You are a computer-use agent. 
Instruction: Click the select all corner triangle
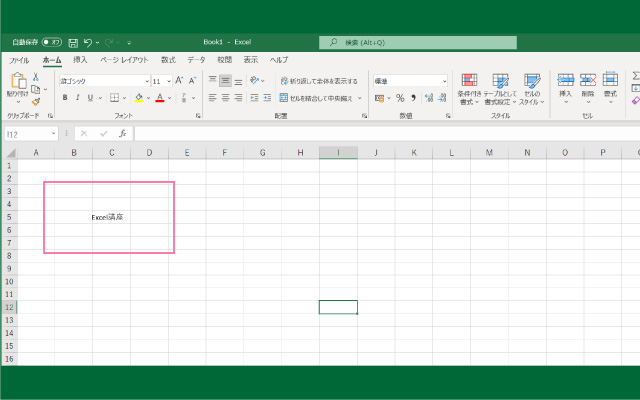[x=11, y=153]
